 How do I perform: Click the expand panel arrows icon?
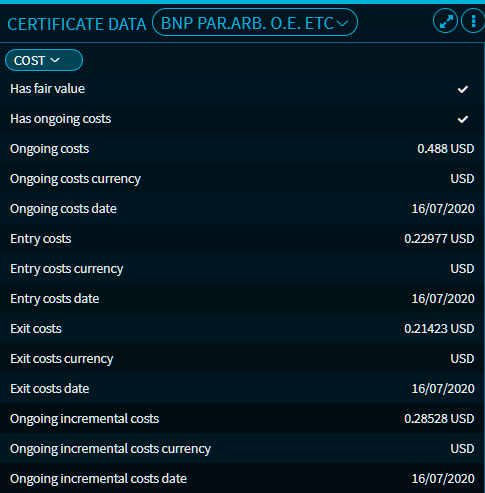point(446,21)
